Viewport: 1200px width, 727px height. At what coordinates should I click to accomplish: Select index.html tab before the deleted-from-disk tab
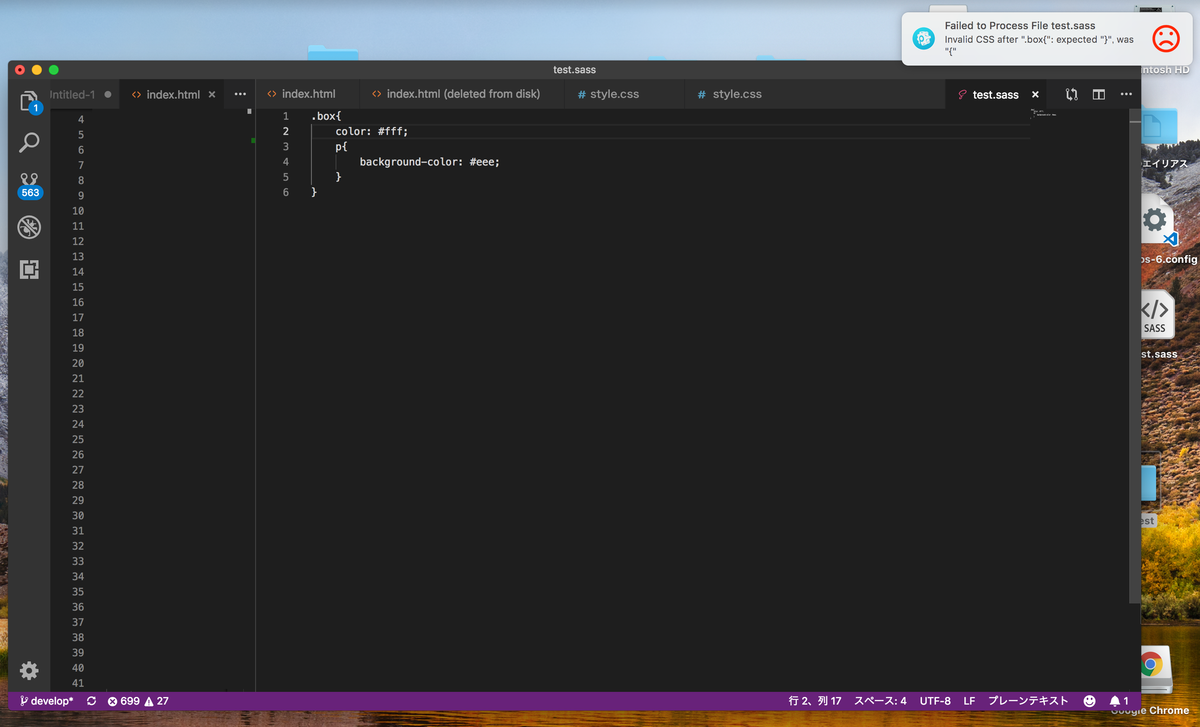[308, 95]
